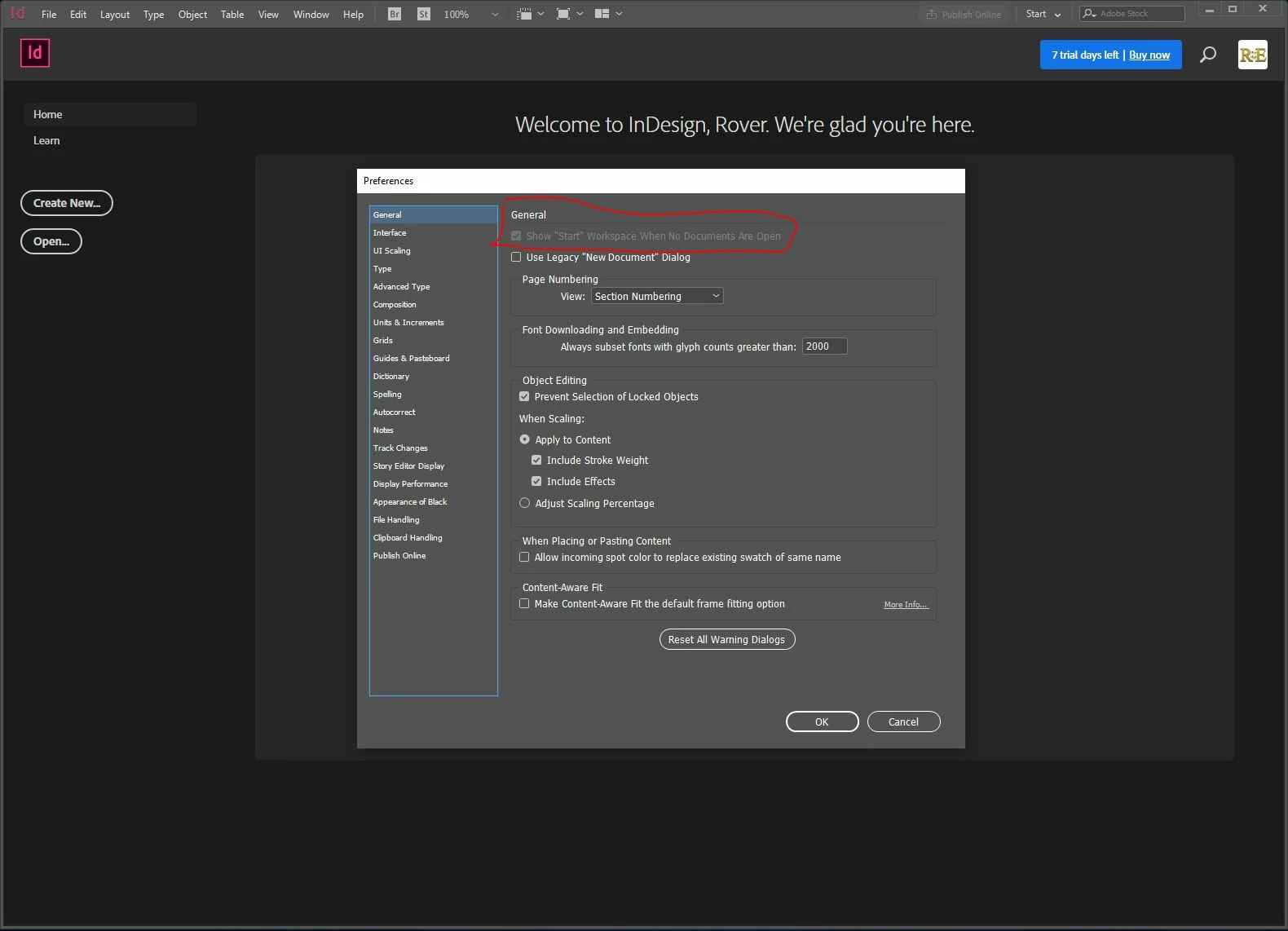Click the Create New button
This screenshot has width=1288, height=931.
point(67,203)
